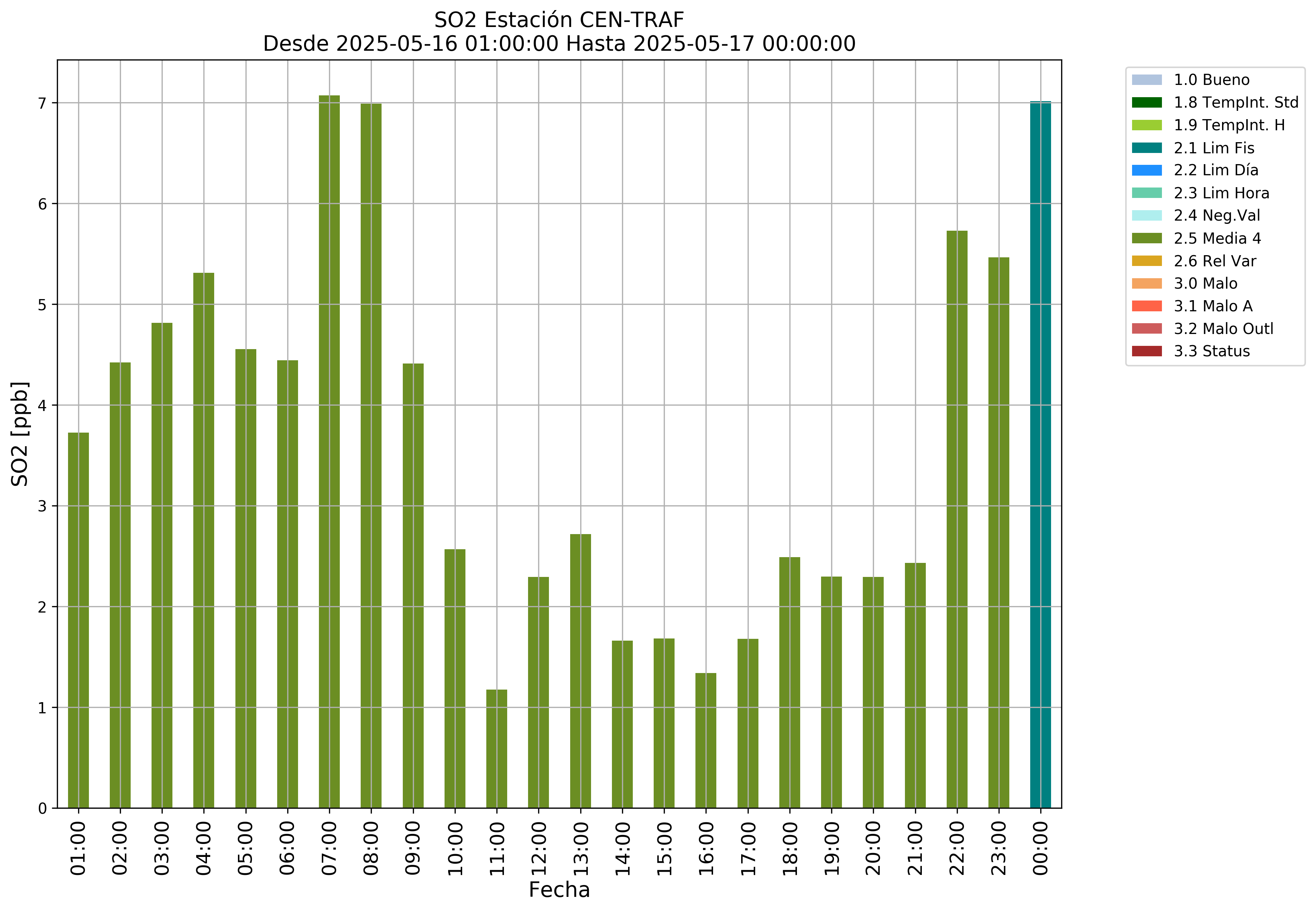Select the bar at 13:00
Viewport: 1316px width, 912px height.
tap(580, 671)
